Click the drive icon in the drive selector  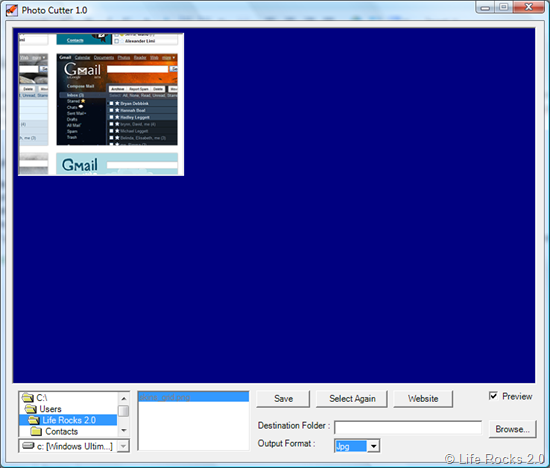coord(28,446)
